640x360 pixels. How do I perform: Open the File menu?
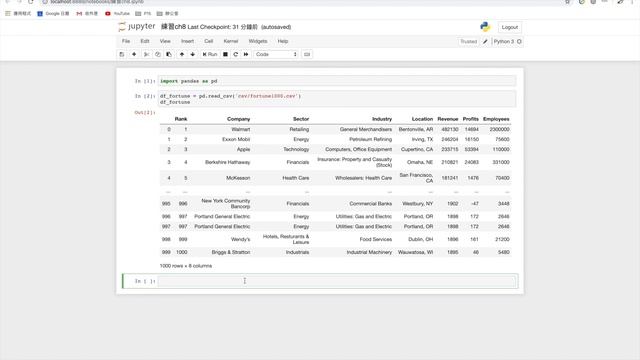[x=126, y=41]
